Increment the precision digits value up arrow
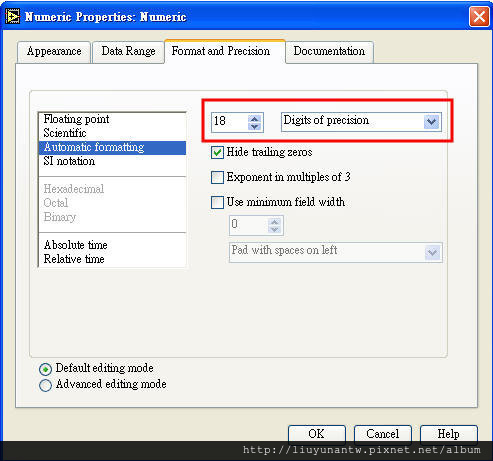Image resolution: width=493 pixels, height=461 pixels. [x=255, y=118]
